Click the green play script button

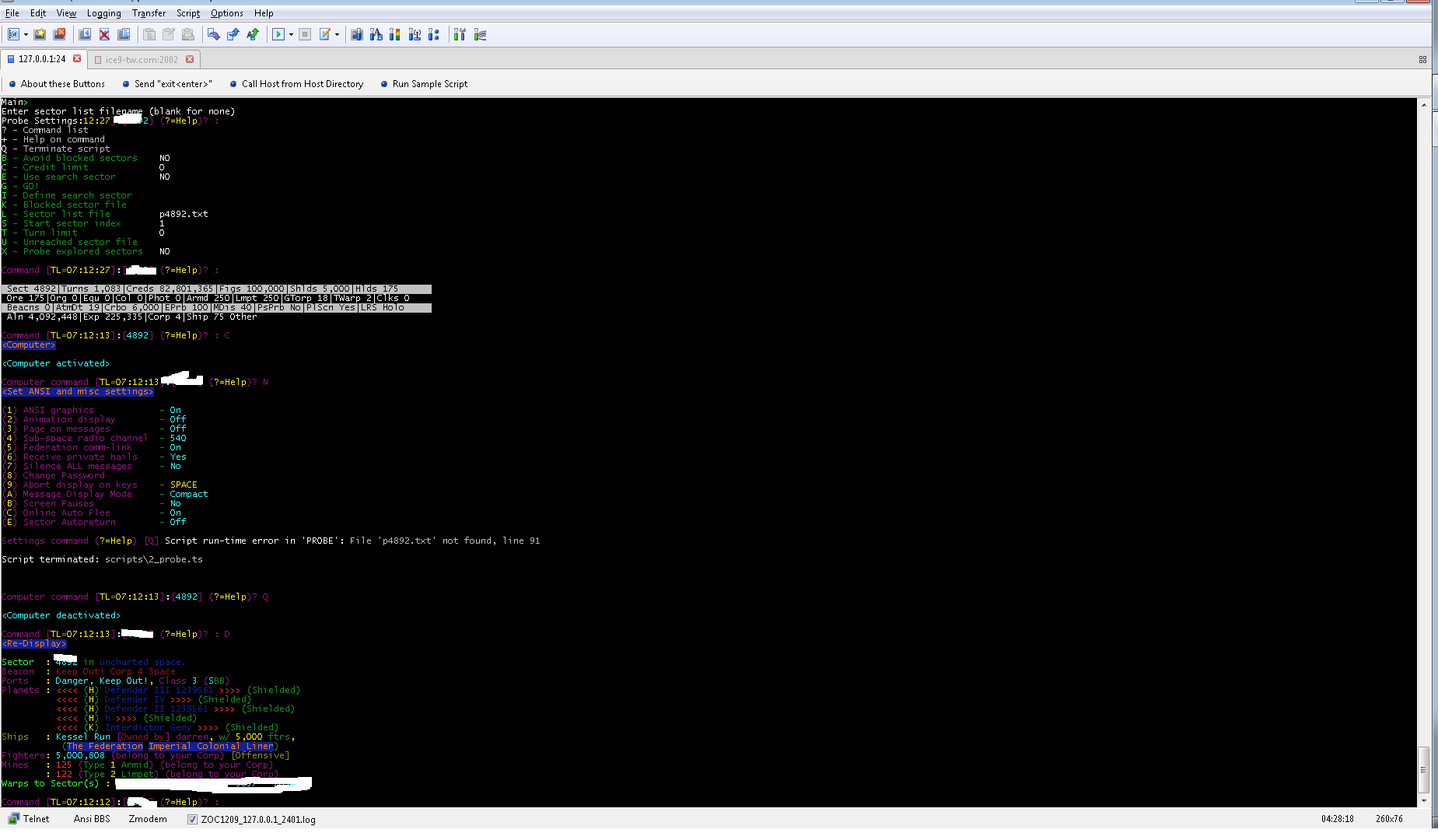(278, 34)
